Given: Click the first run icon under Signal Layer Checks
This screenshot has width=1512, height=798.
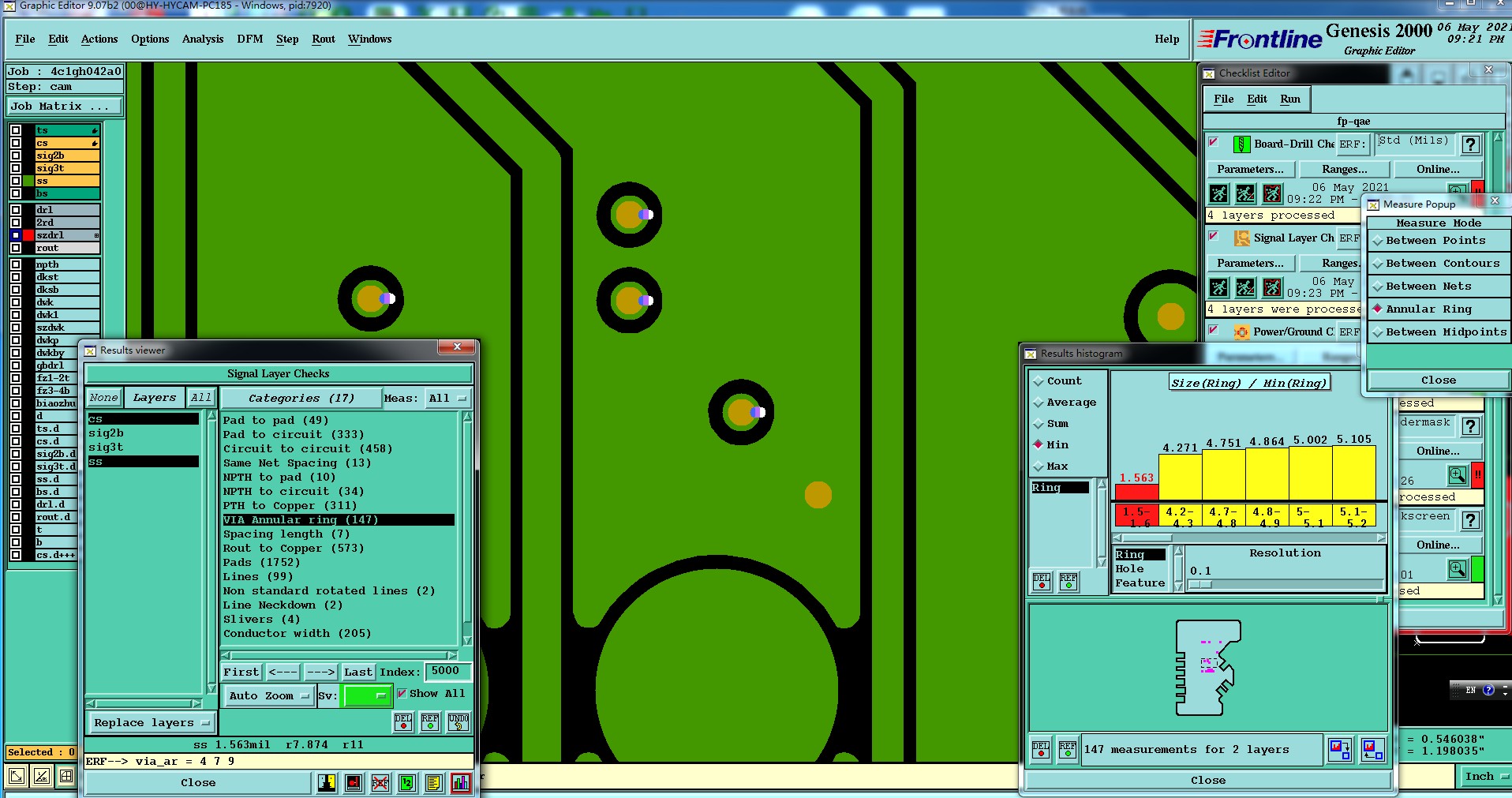Looking at the screenshot, I should tap(1219, 287).
